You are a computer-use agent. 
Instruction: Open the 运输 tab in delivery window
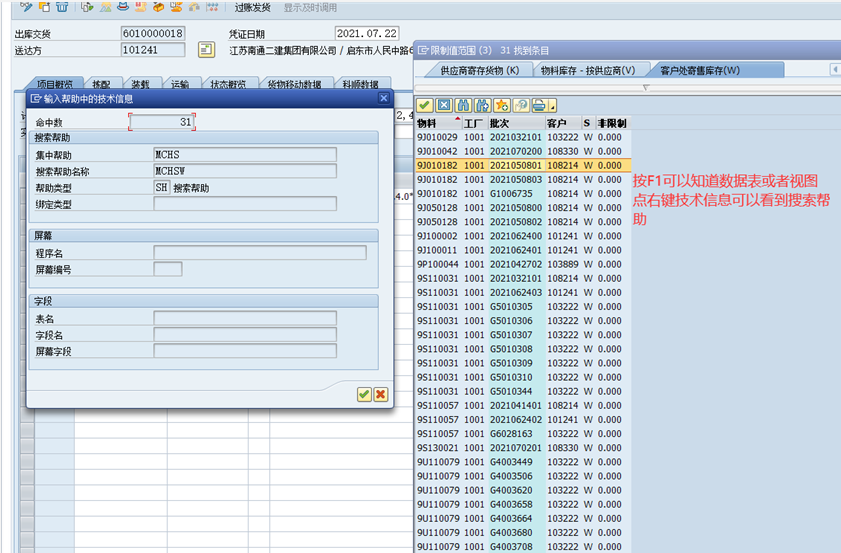click(x=180, y=84)
